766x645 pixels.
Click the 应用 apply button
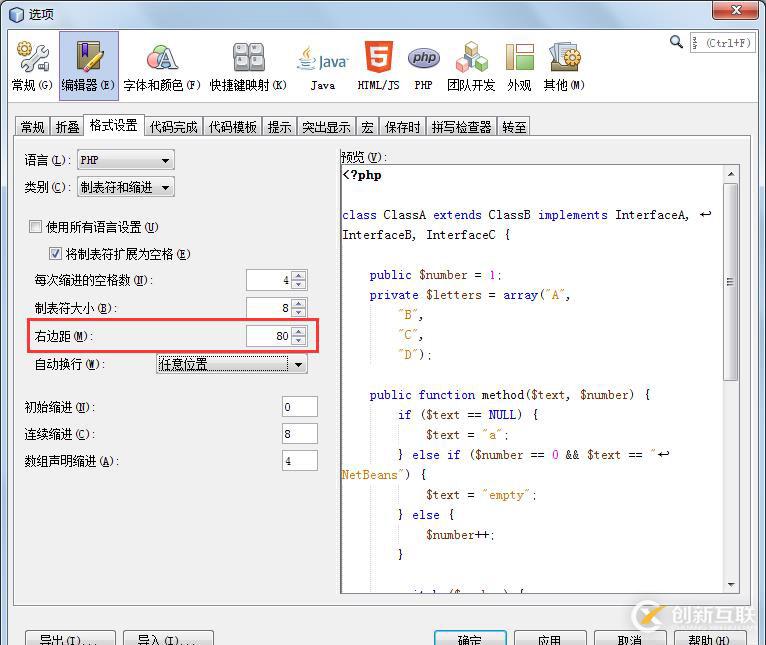coord(550,638)
